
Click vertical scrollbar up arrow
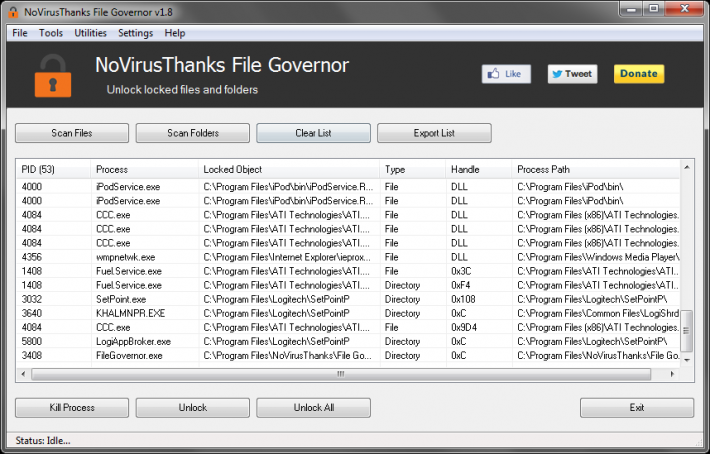pyautogui.click(x=687, y=167)
